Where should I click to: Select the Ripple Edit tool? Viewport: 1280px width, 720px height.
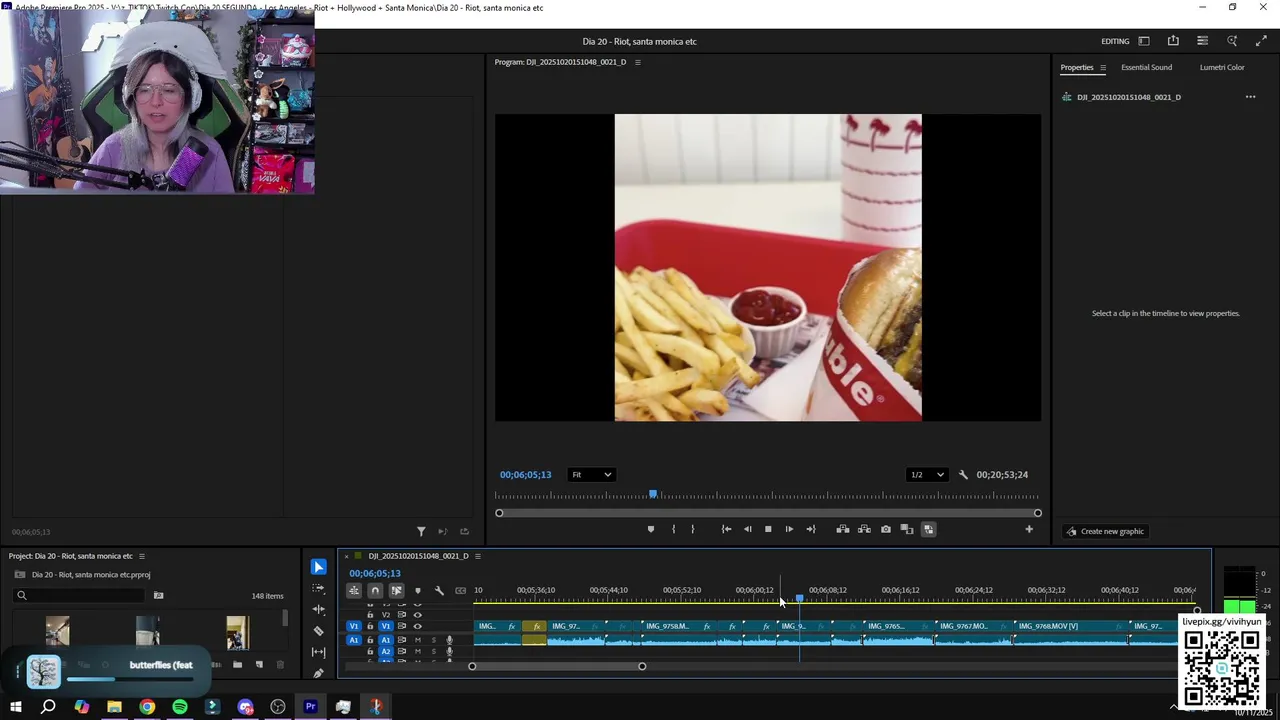tap(319, 609)
